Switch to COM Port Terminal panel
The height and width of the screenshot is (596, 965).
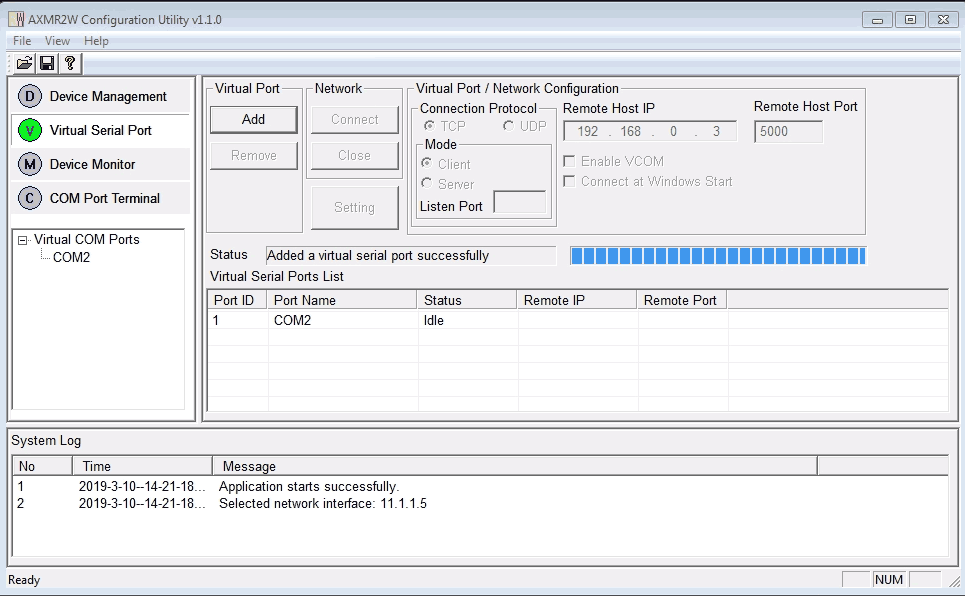click(100, 198)
